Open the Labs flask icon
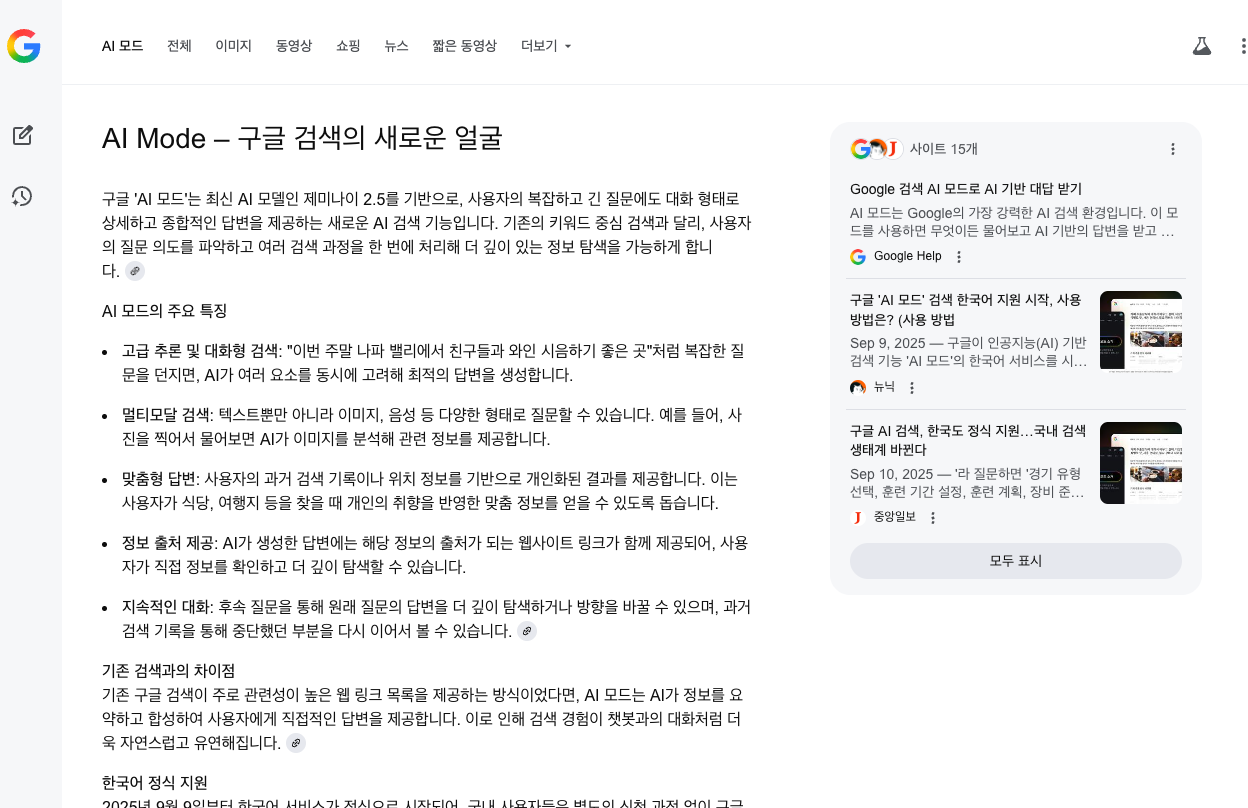 click(x=1202, y=46)
